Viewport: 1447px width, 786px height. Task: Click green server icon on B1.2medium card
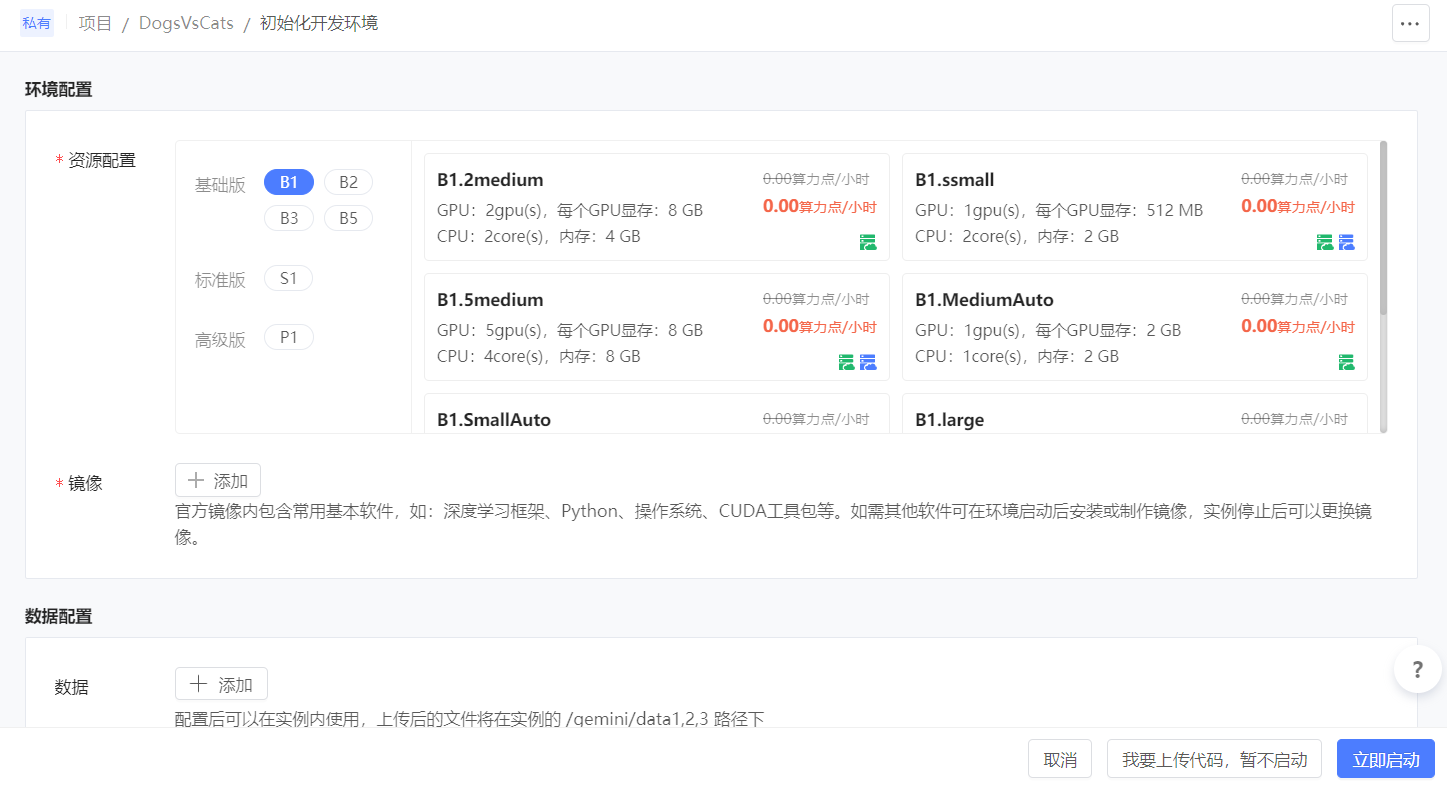(x=867, y=242)
